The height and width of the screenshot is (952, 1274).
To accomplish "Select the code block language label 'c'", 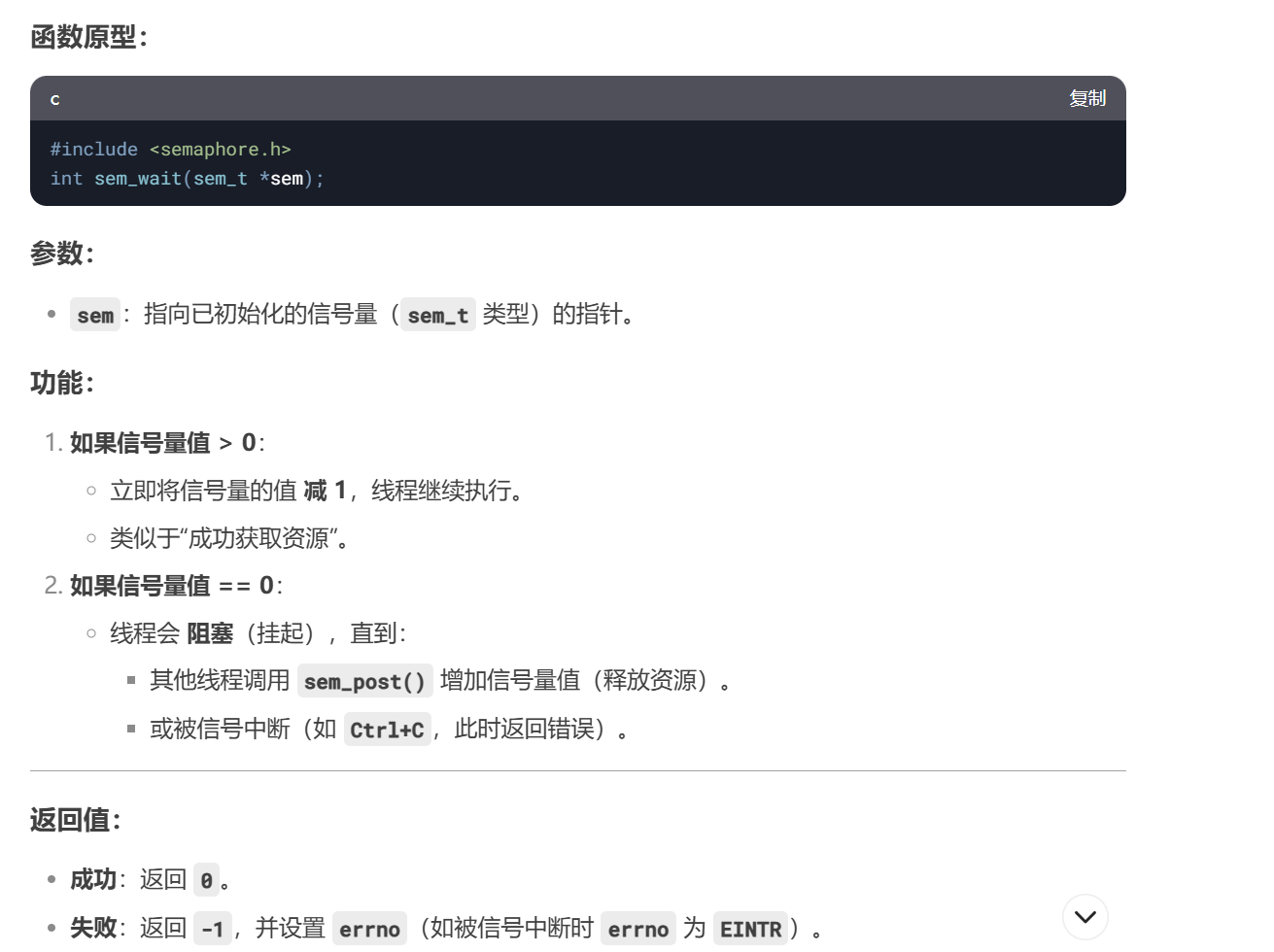I will 53,100.
